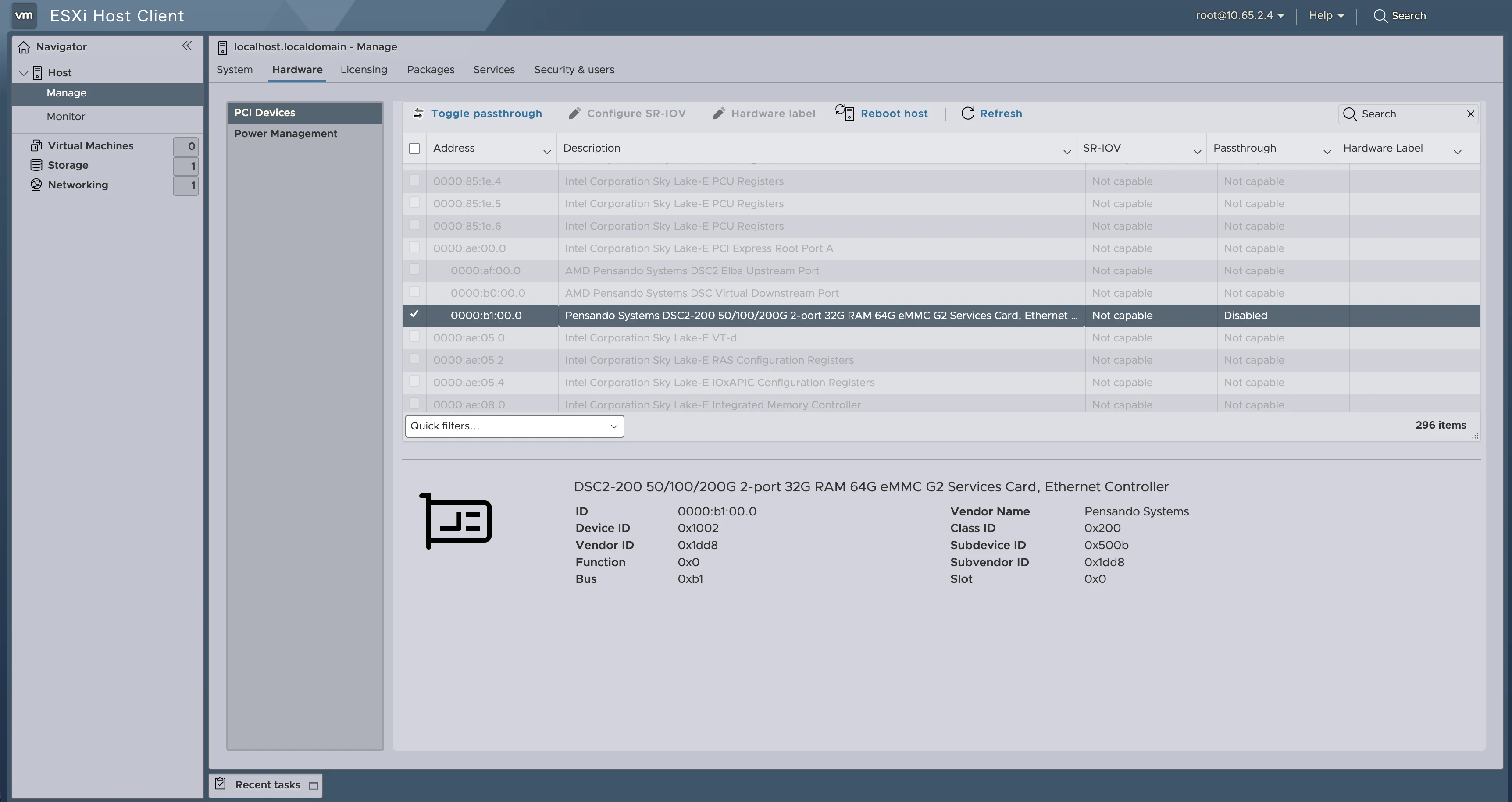
Task: Click the Hardware label pencil icon
Action: click(x=718, y=113)
